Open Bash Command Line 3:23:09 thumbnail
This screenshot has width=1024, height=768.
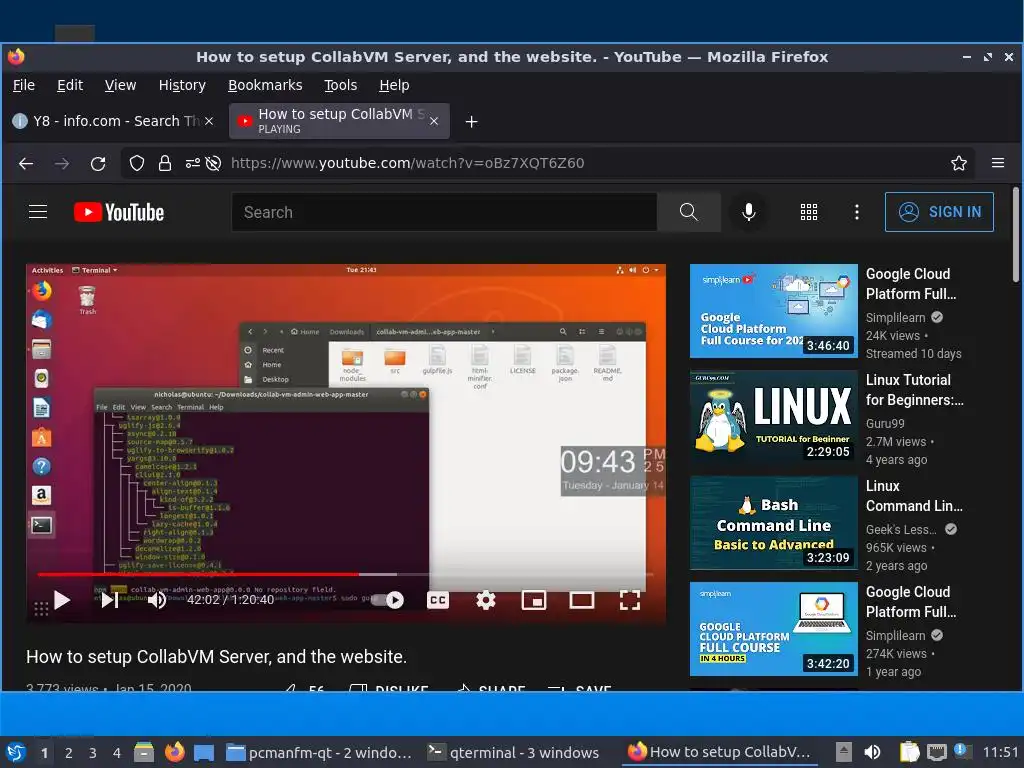[x=773, y=523]
